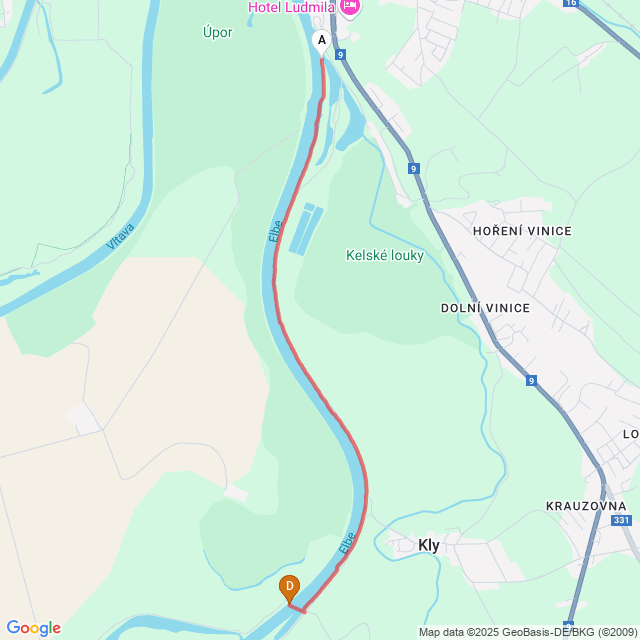This screenshot has height=640, width=640.
Task: Click the orange marker labeled D
Action: click(x=289, y=589)
